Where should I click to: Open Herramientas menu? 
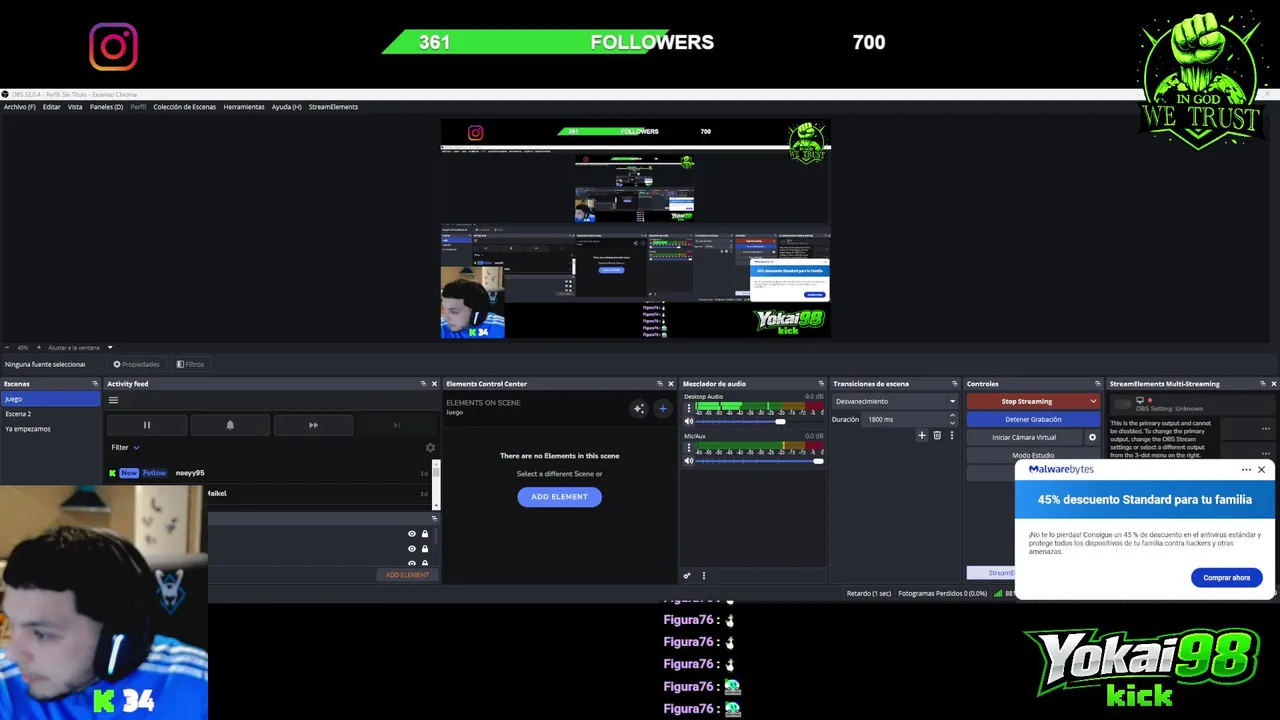244,107
